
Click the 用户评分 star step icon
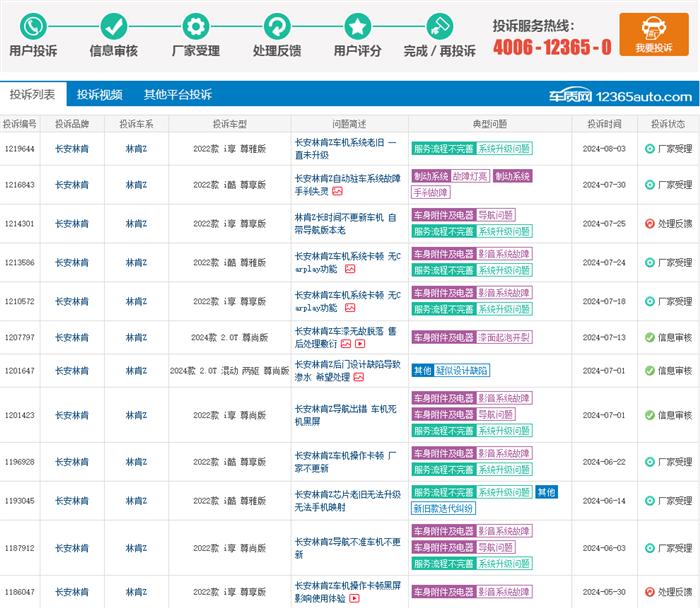pyautogui.click(x=358, y=26)
